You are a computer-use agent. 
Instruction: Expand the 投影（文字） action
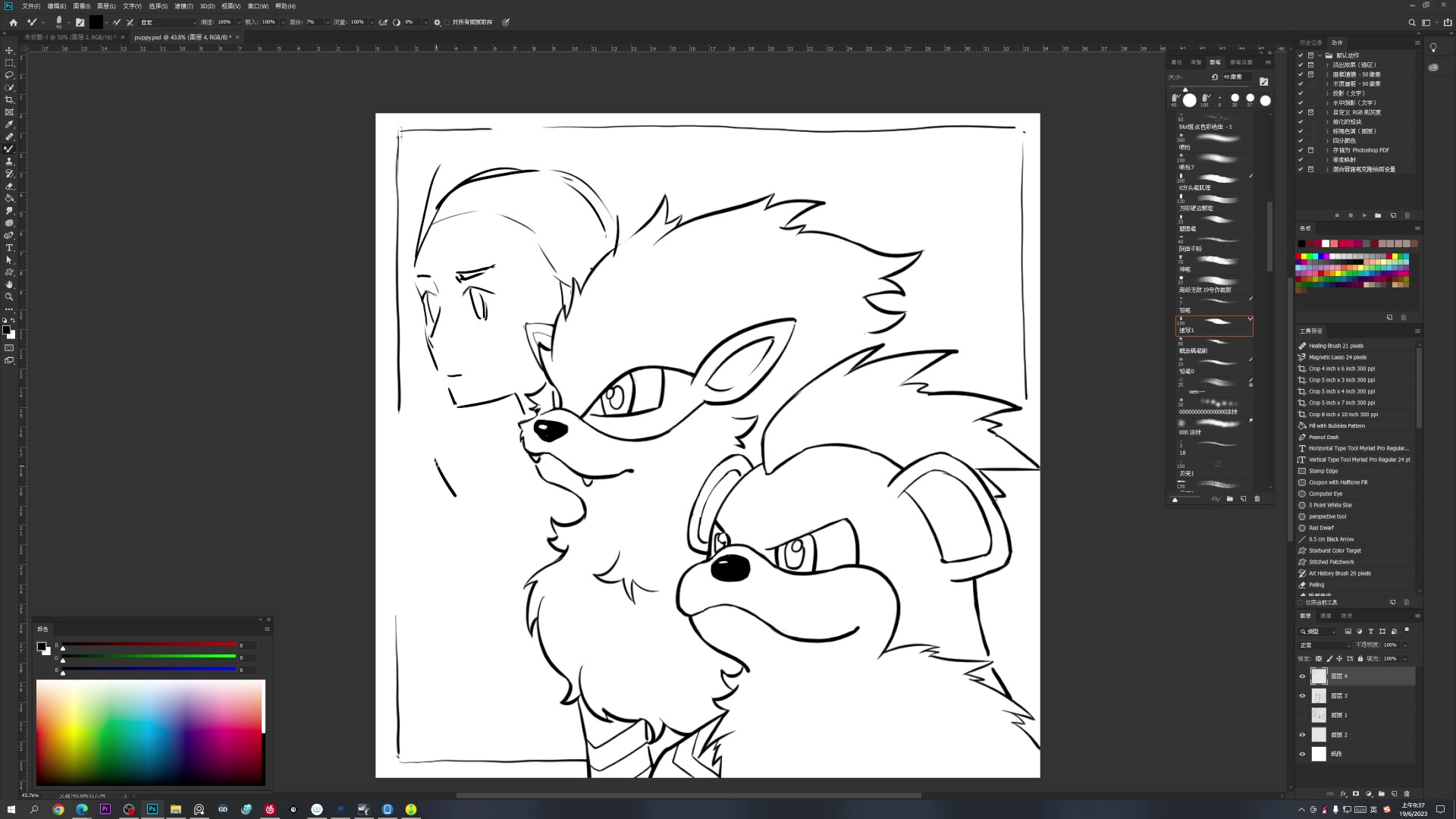1327,93
